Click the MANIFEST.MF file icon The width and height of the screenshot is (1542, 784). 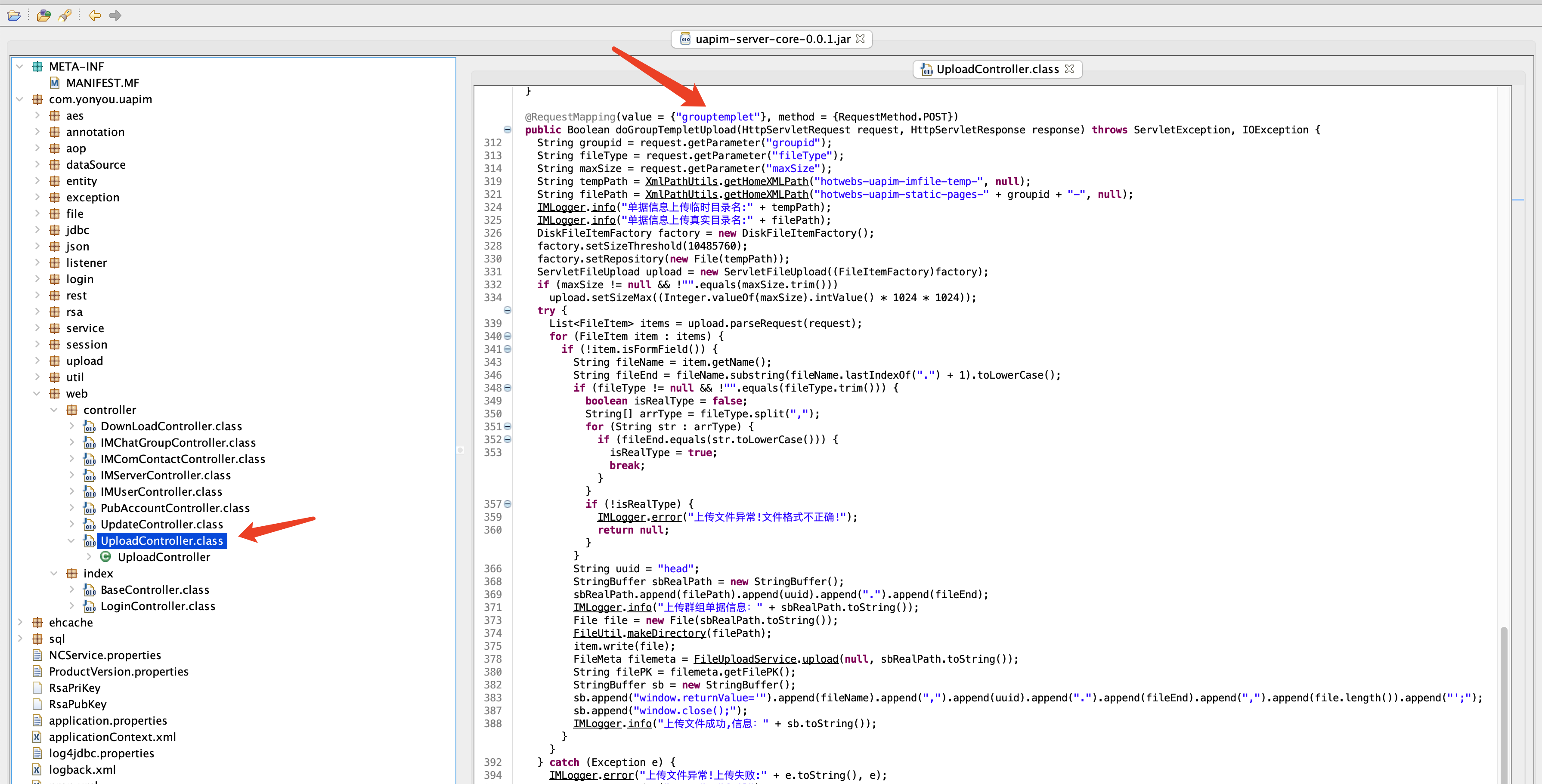(x=55, y=83)
